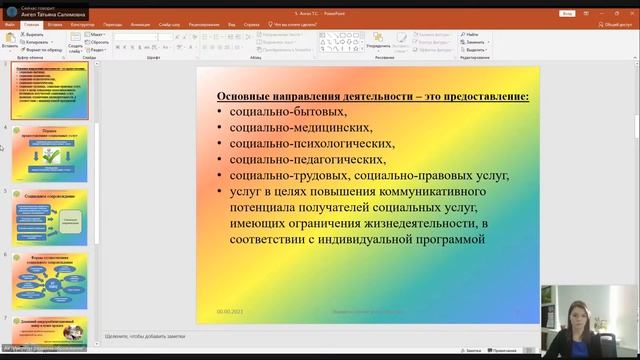The height and width of the screenshot is (360, 640).
Task: Click the font name input box
Action: click(135, 37)
